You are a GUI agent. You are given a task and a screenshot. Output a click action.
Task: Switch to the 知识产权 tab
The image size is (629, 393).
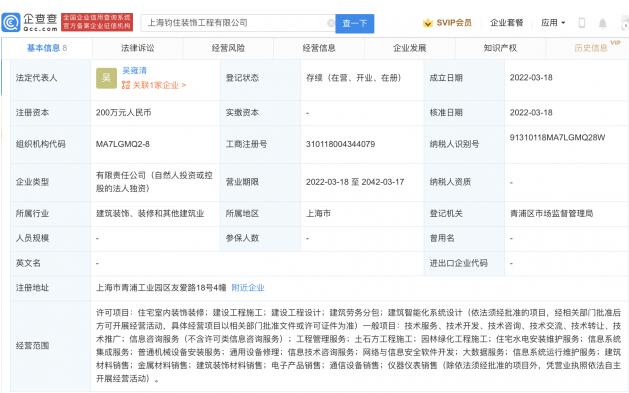(x=500, y=48)
